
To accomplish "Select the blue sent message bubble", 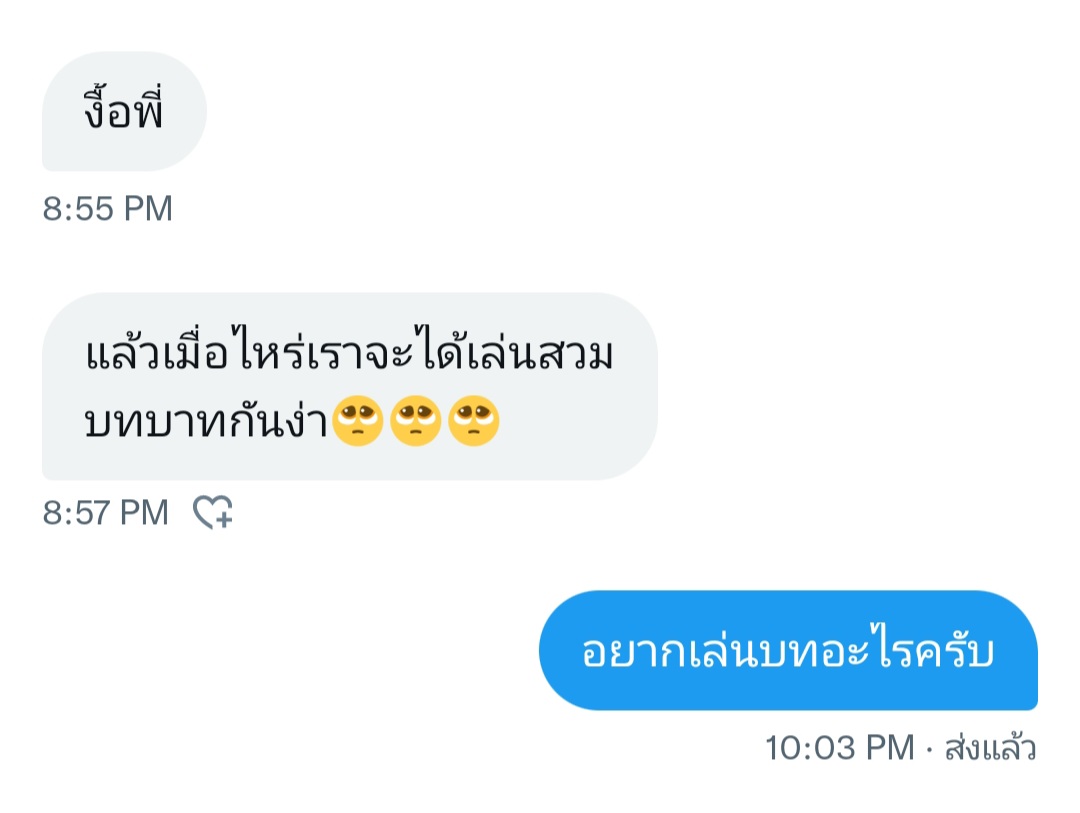I will 788,650.
